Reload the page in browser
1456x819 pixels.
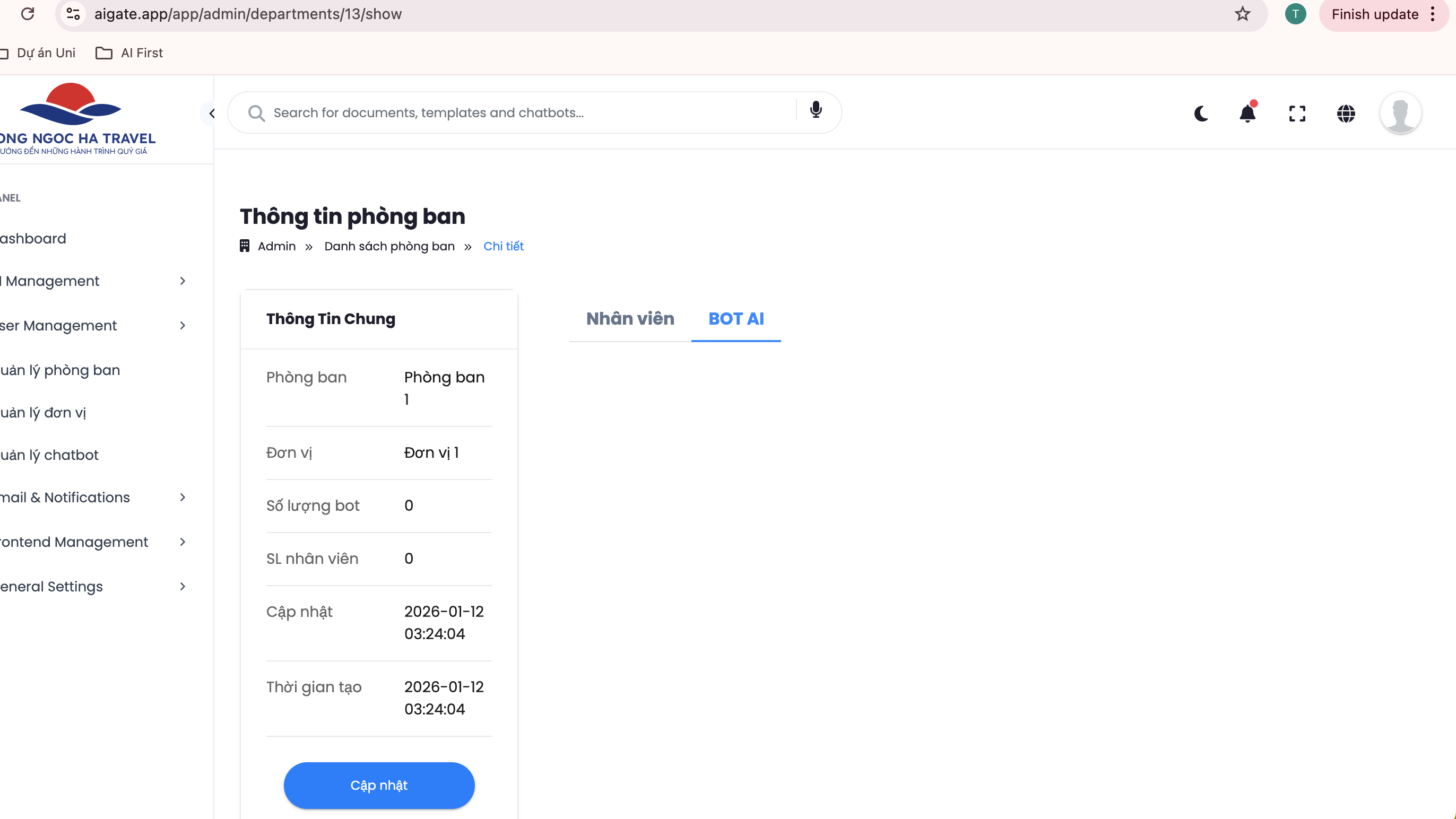point(28,14)
